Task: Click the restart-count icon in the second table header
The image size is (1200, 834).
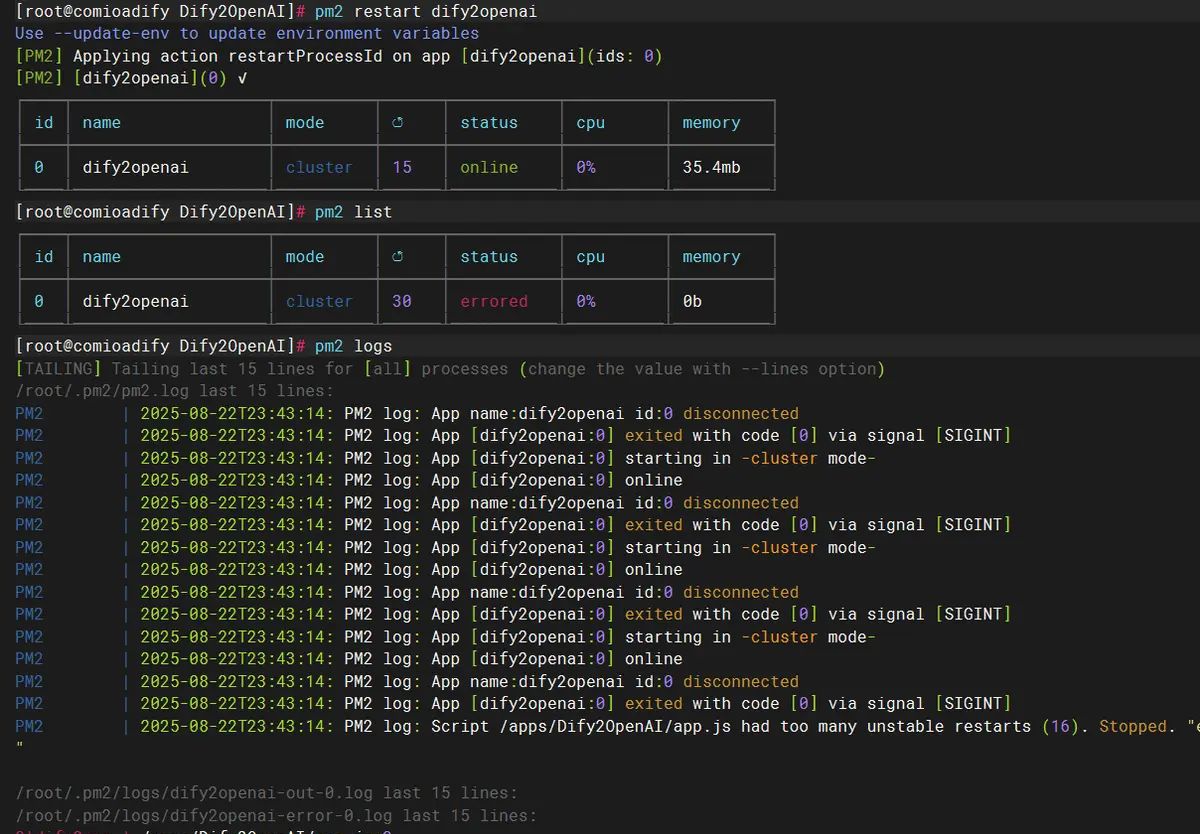Action: coord(397,257)
